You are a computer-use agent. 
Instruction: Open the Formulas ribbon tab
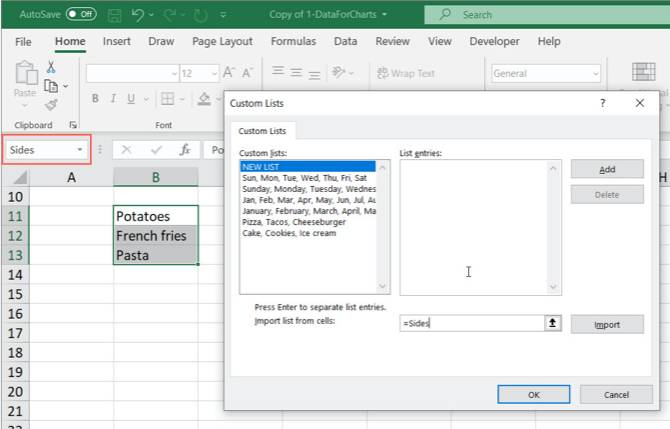pos(293,42)
